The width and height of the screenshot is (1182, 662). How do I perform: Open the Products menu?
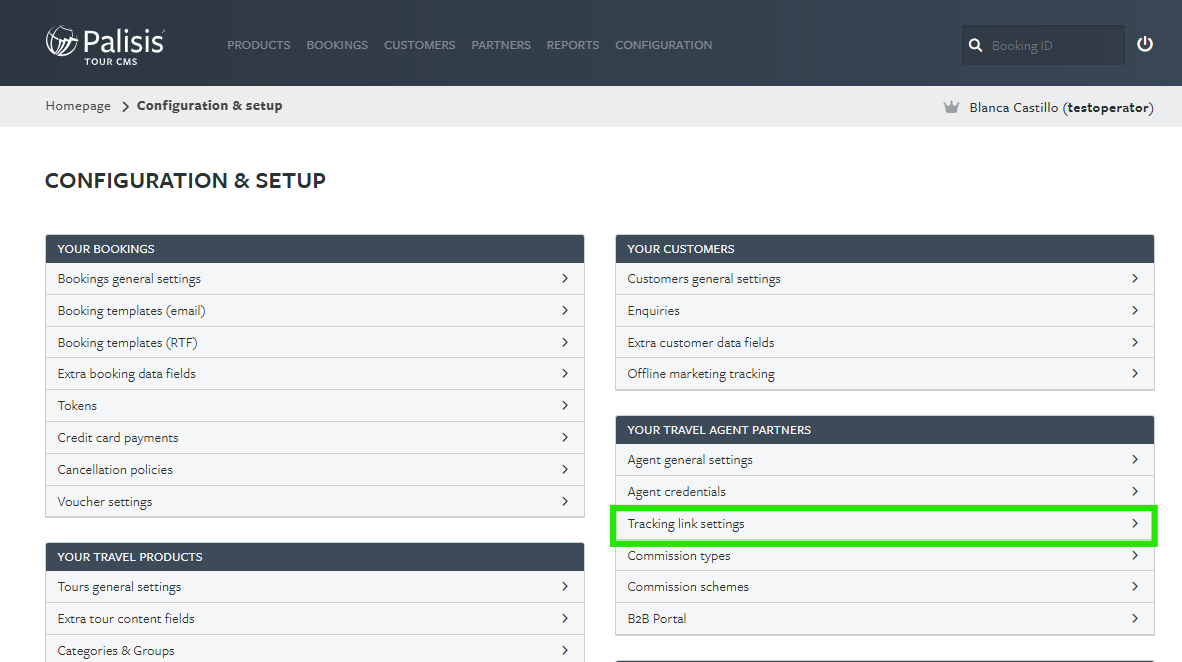259,45
